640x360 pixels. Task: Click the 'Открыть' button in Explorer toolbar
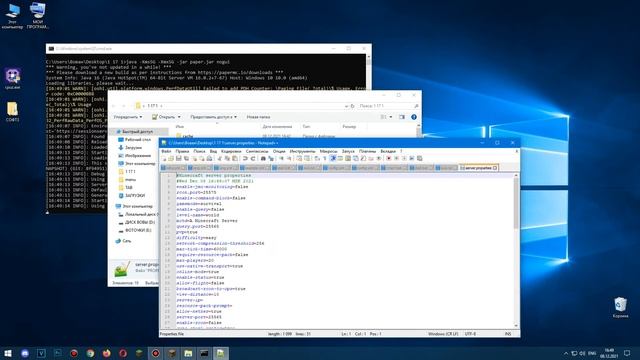(163, 117)
